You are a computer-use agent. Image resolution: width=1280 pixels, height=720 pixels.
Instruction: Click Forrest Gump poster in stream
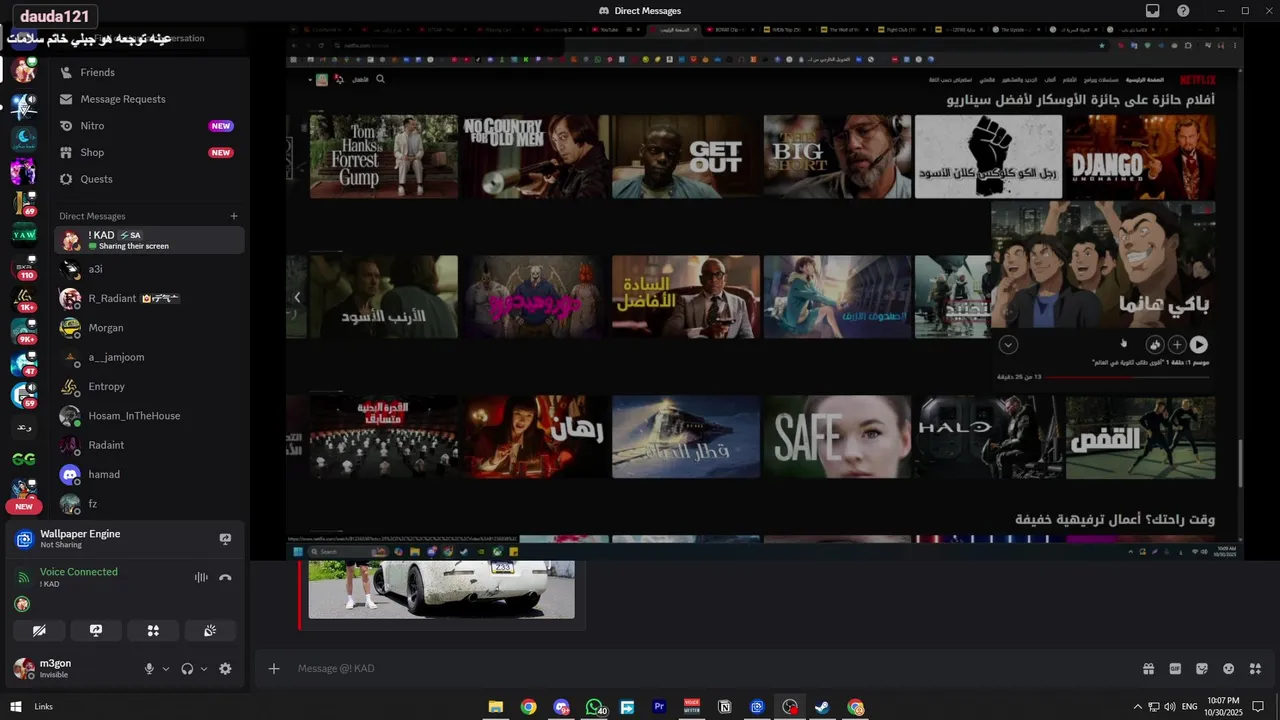coord(384,156)
